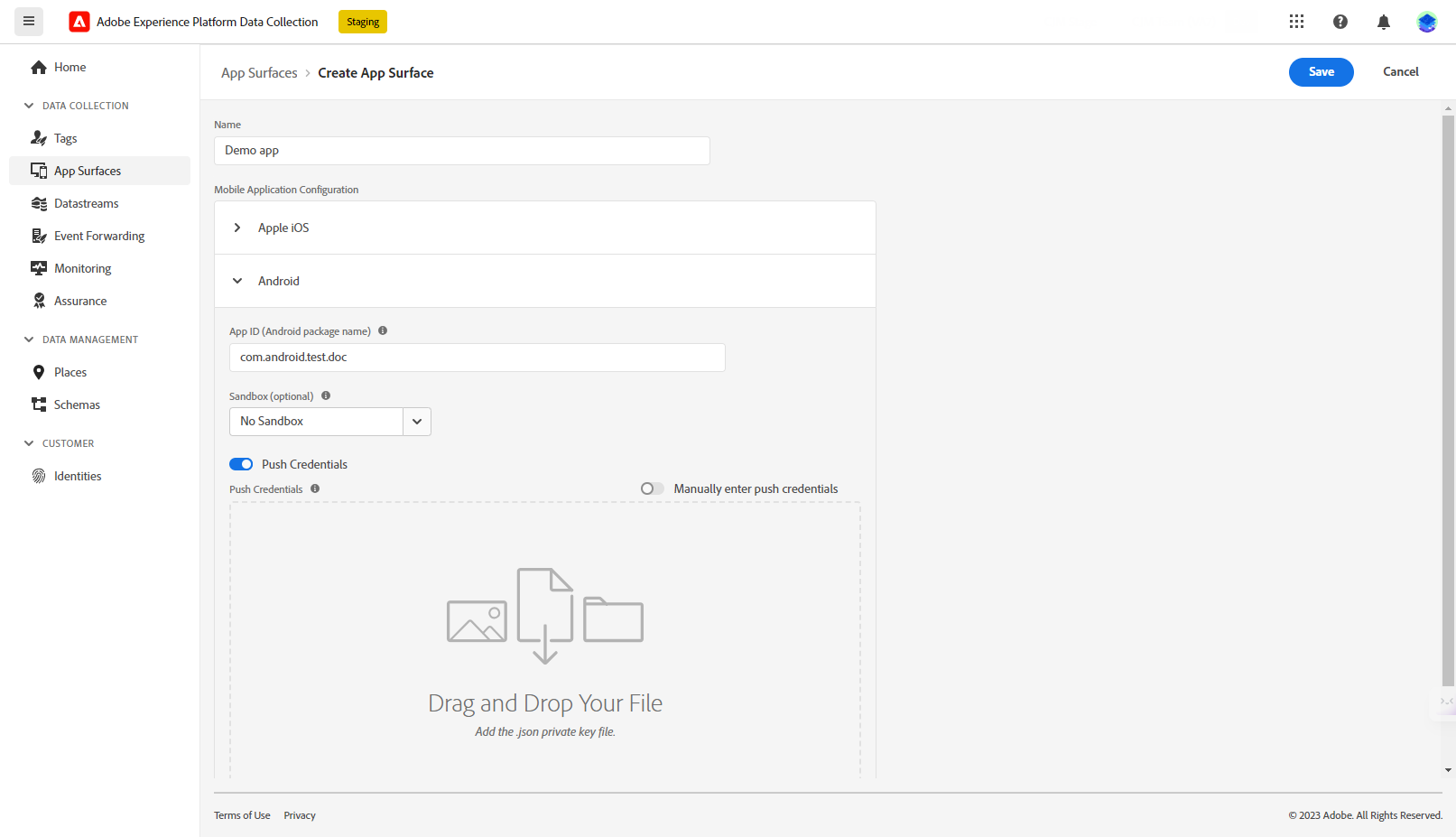Viewport: 1456px width, 837px height.
Task: Click the file upload drop icon
Action: (545, 616)
